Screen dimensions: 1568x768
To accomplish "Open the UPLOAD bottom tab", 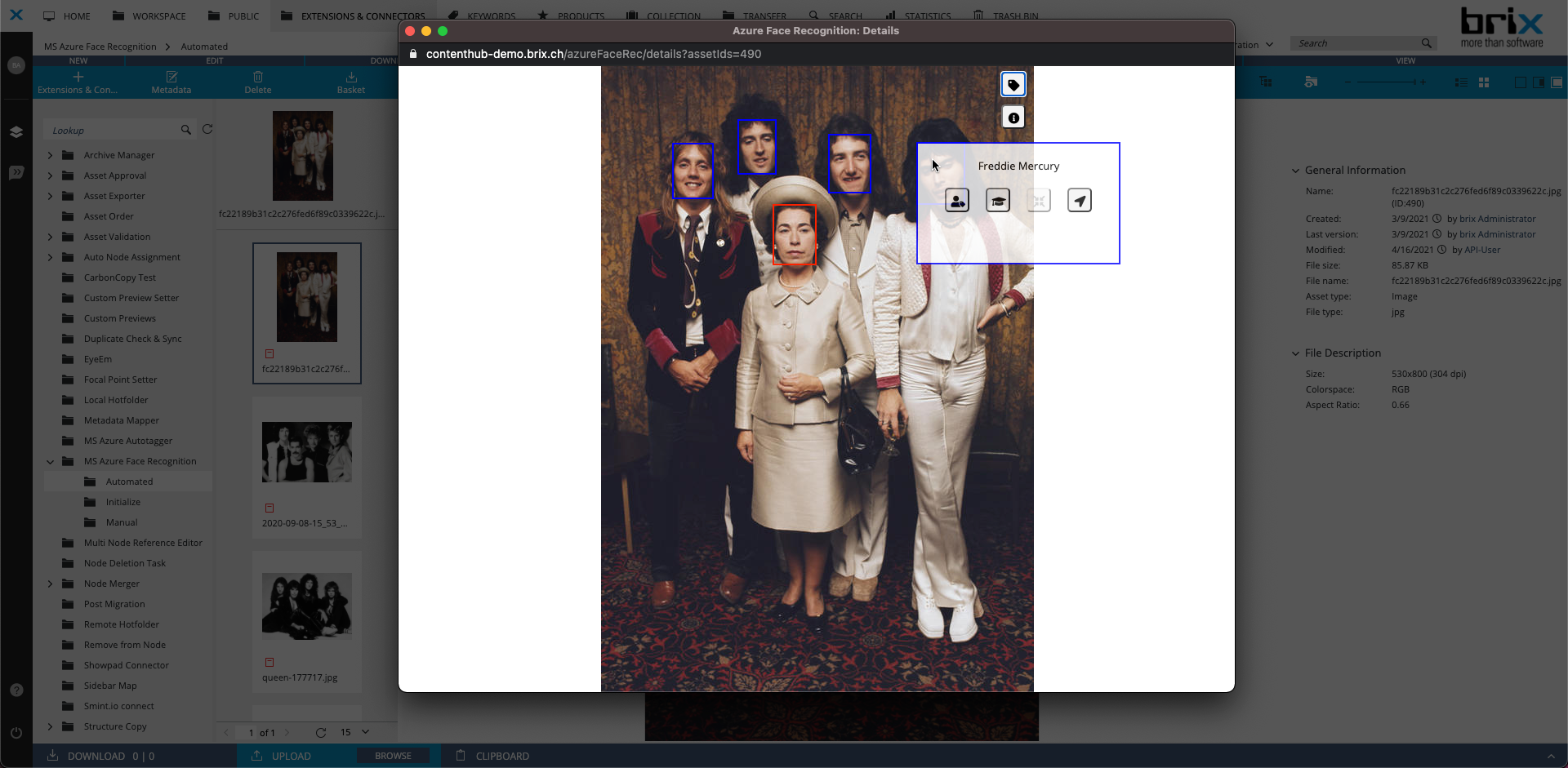I will point(282,756).
